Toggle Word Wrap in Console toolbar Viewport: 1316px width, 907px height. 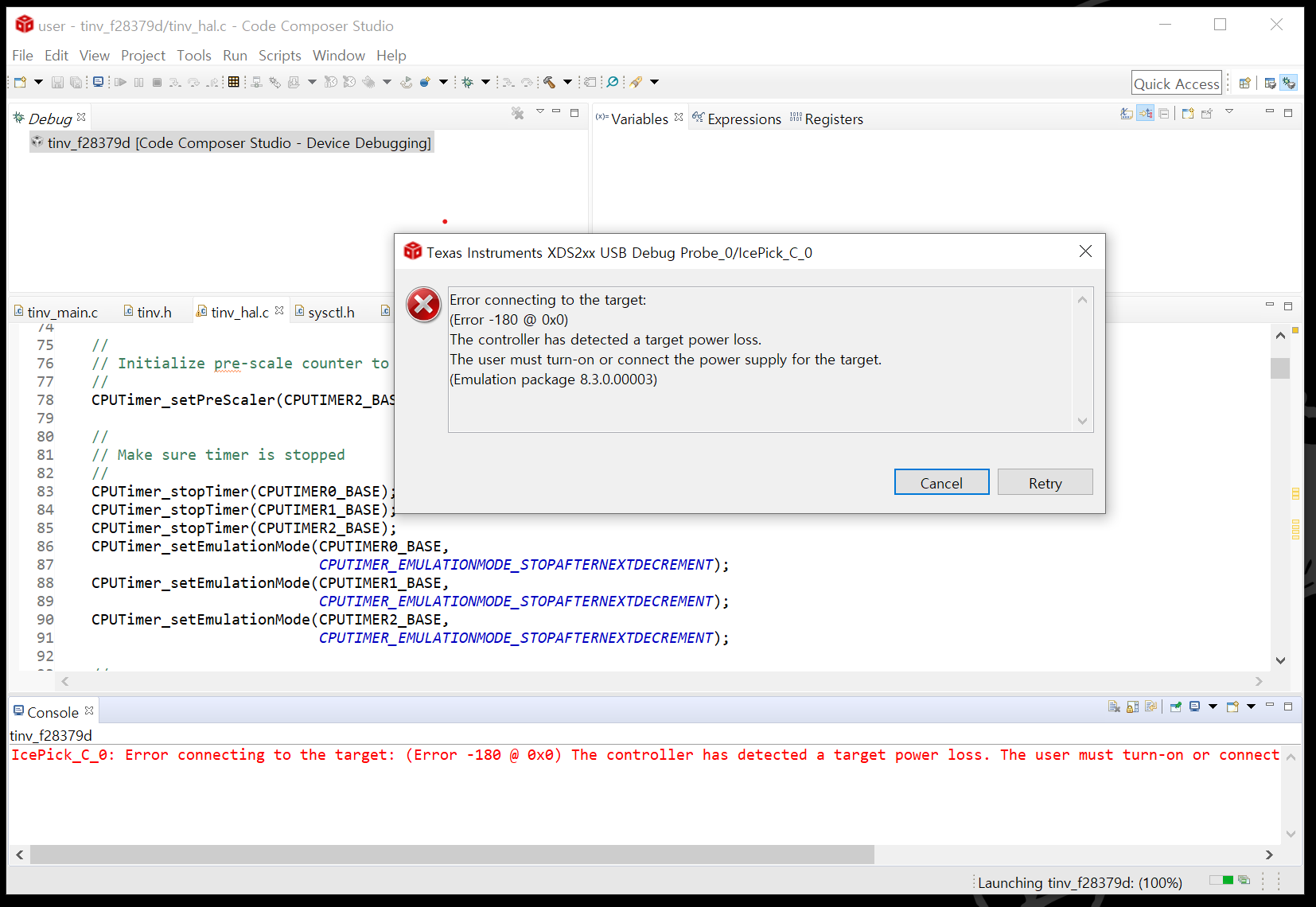[1151, 707]
